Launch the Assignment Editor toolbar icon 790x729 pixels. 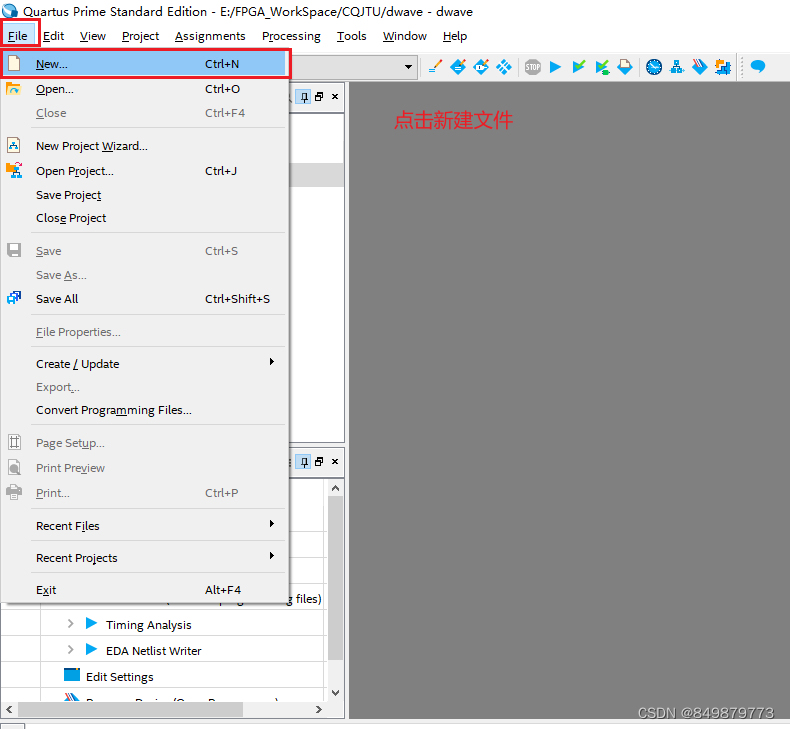[x=458, y=67]
